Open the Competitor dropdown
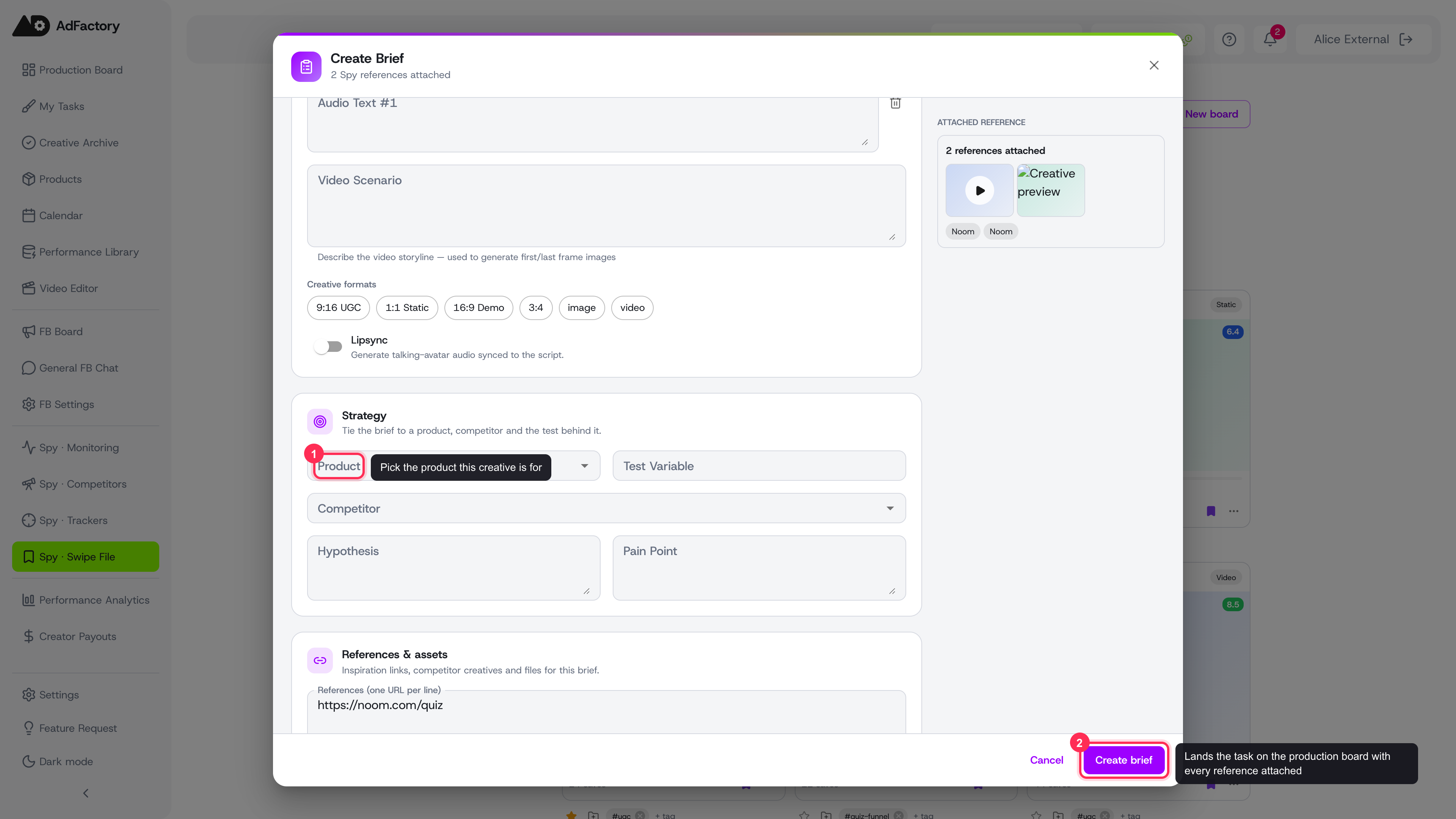The height and width of the screenshot is (819, 1456). [x=606, y=508]
